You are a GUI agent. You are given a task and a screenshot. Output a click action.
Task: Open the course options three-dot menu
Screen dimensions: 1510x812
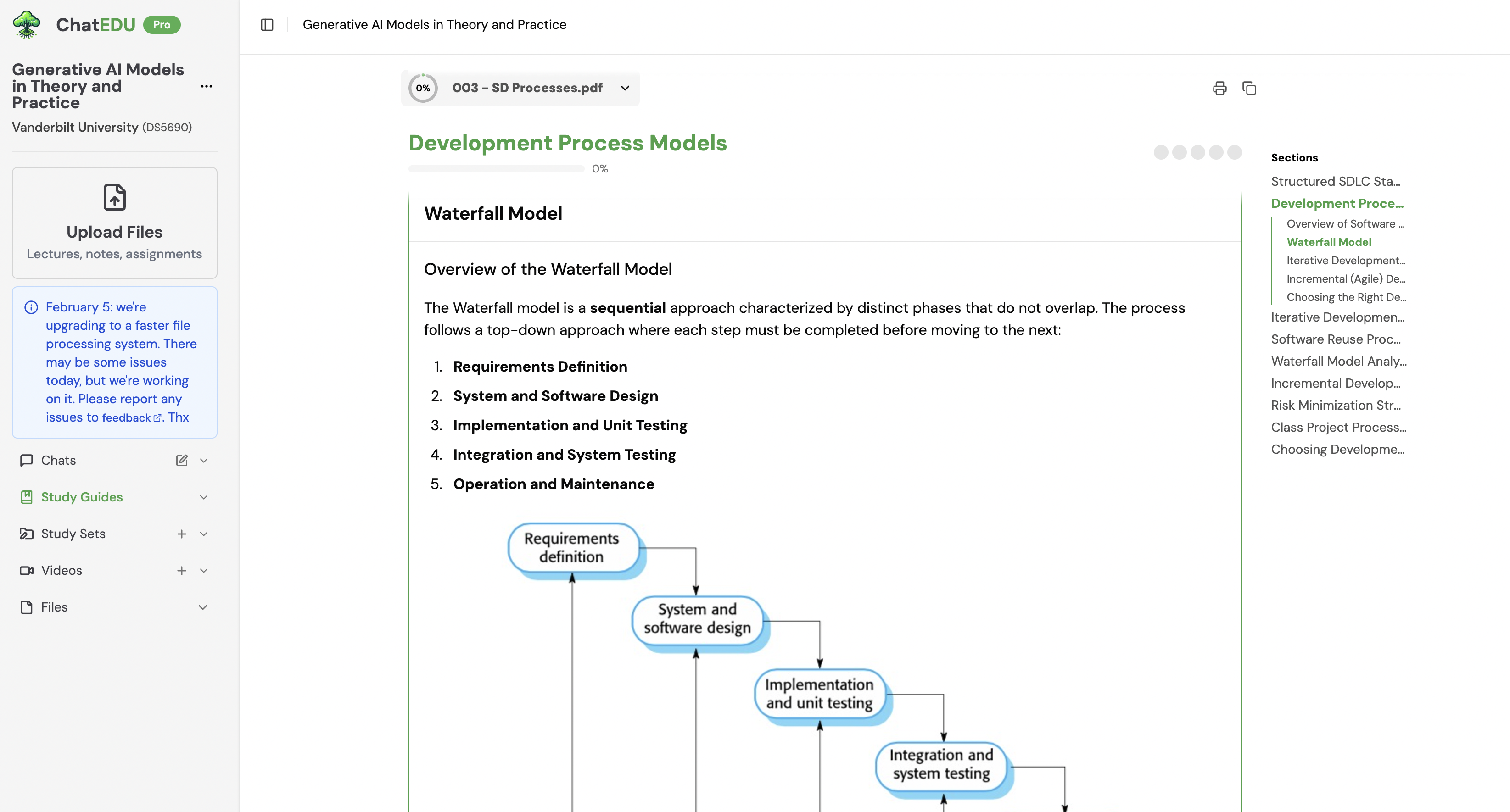(x=207, y=86)
